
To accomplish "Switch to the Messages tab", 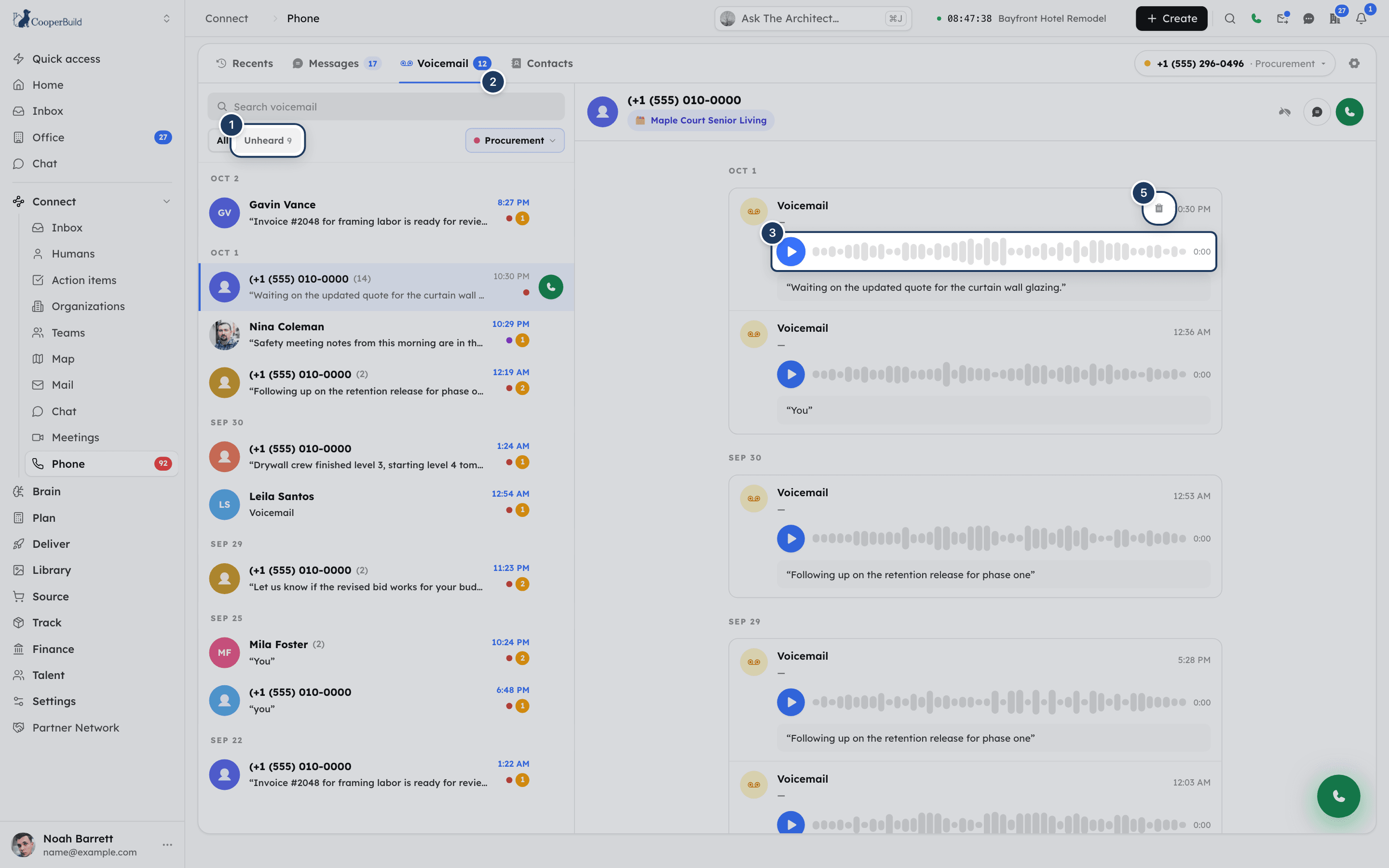I will point(336,63).
